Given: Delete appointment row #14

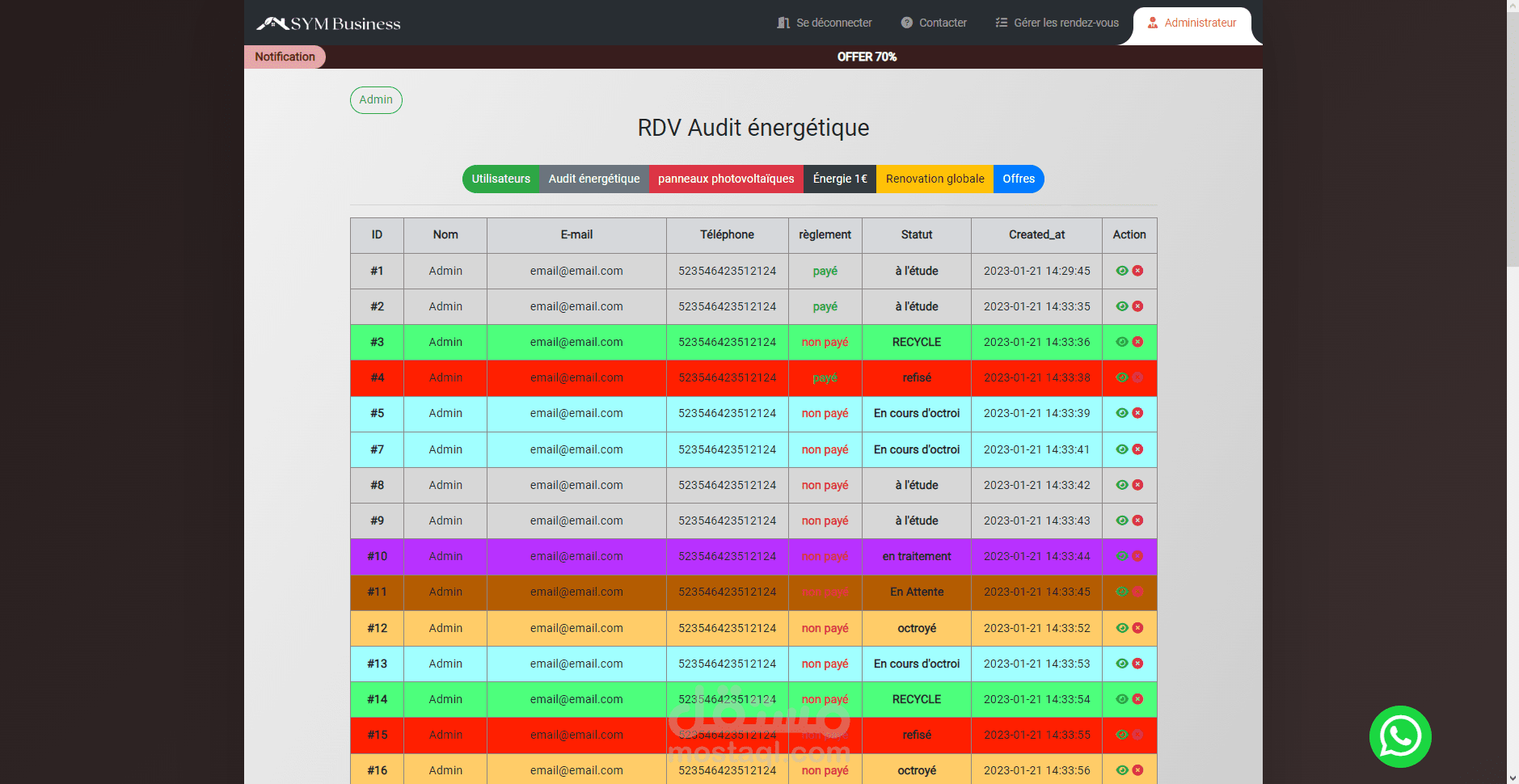Looking at the screenshot, I should [x=1137, y=699].
